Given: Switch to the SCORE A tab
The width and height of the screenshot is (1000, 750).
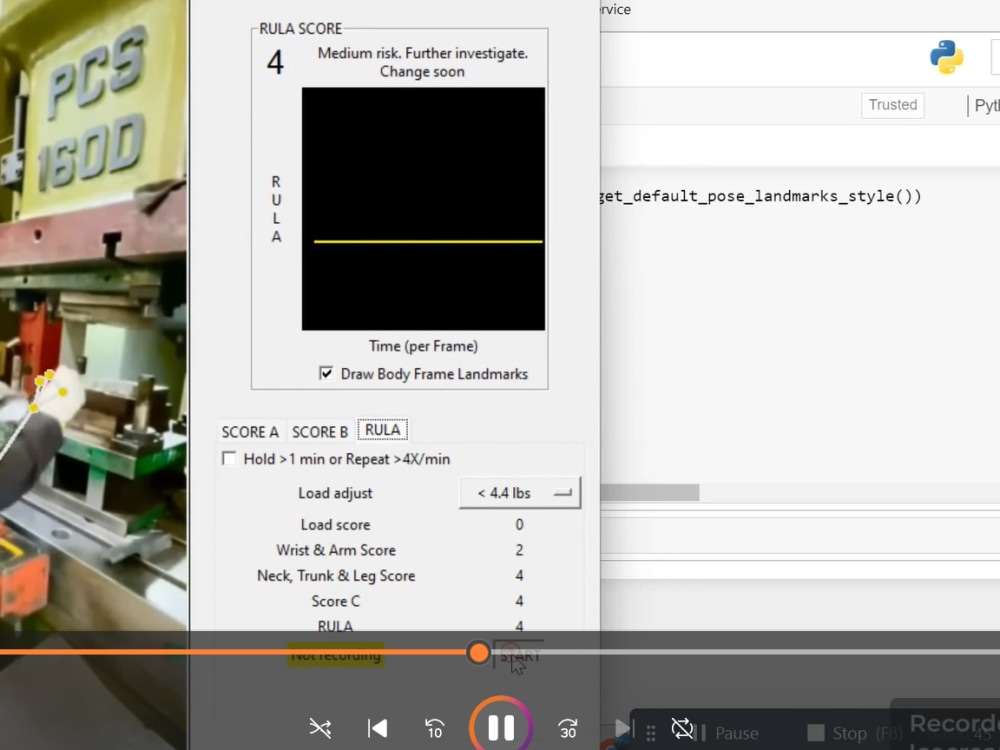Looking at the screenshot, I should [x=250, y=432].
